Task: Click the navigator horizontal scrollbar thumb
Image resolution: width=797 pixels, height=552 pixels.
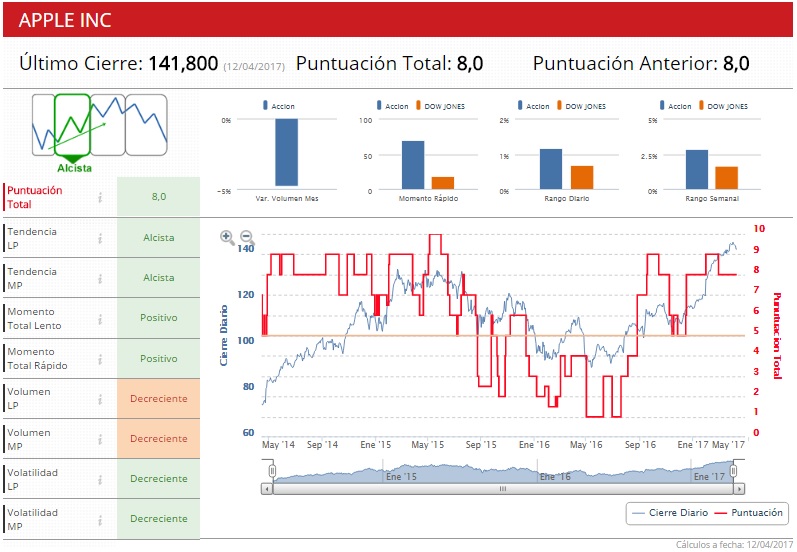Action: (503, 489)
